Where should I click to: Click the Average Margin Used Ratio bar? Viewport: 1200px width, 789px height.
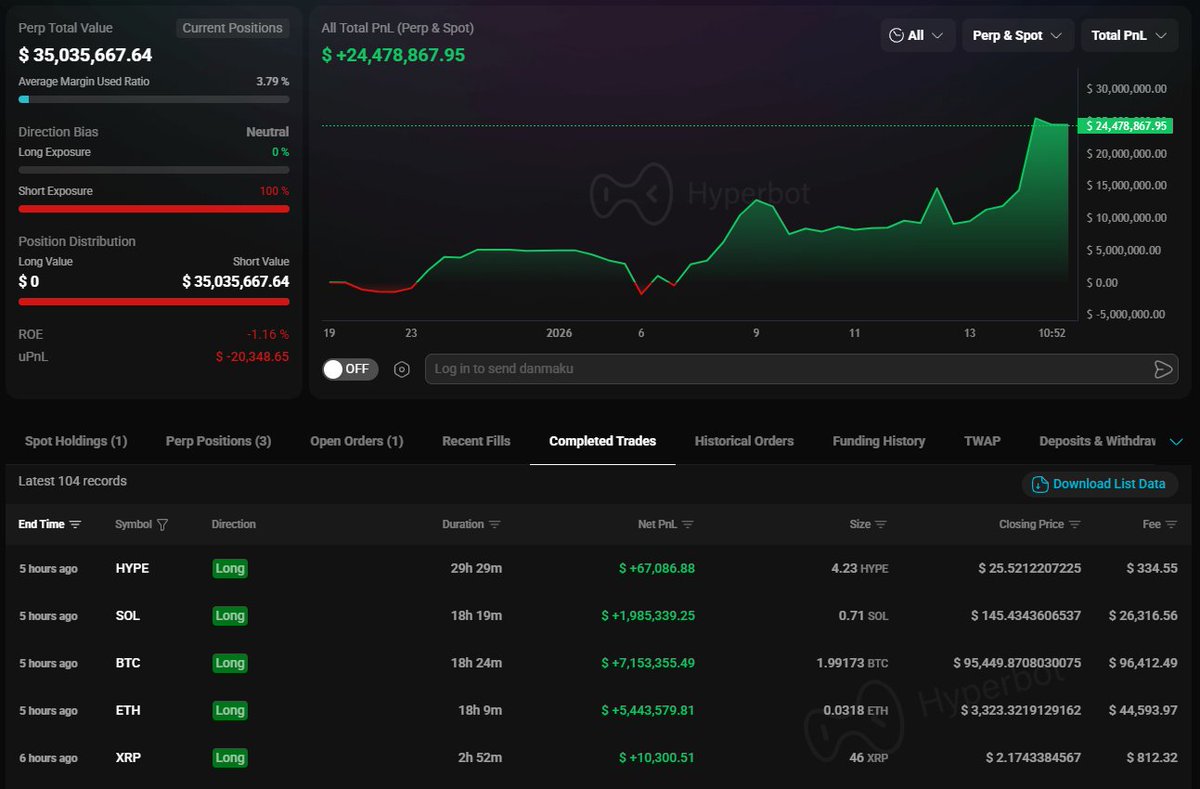point(154,99)
